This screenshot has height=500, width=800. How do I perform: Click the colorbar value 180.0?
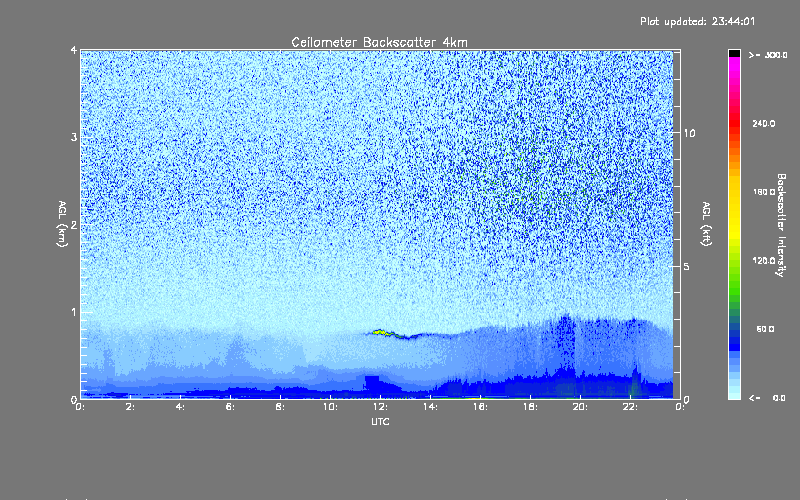[x=764, y=192]
